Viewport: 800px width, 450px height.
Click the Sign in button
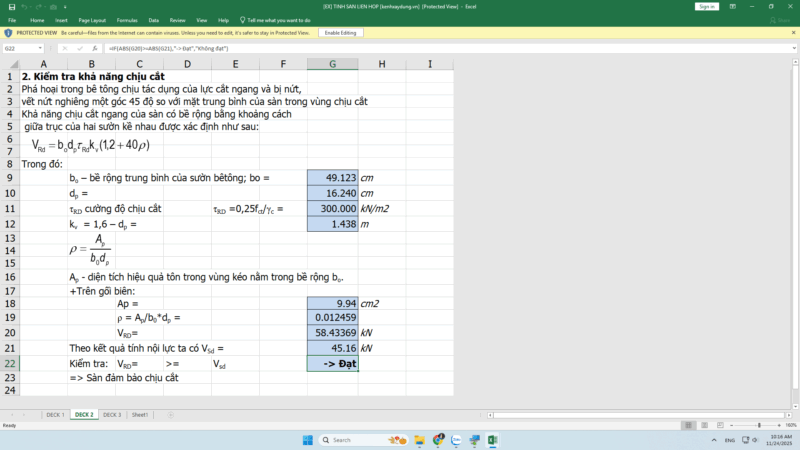click(x=707, y=6)
